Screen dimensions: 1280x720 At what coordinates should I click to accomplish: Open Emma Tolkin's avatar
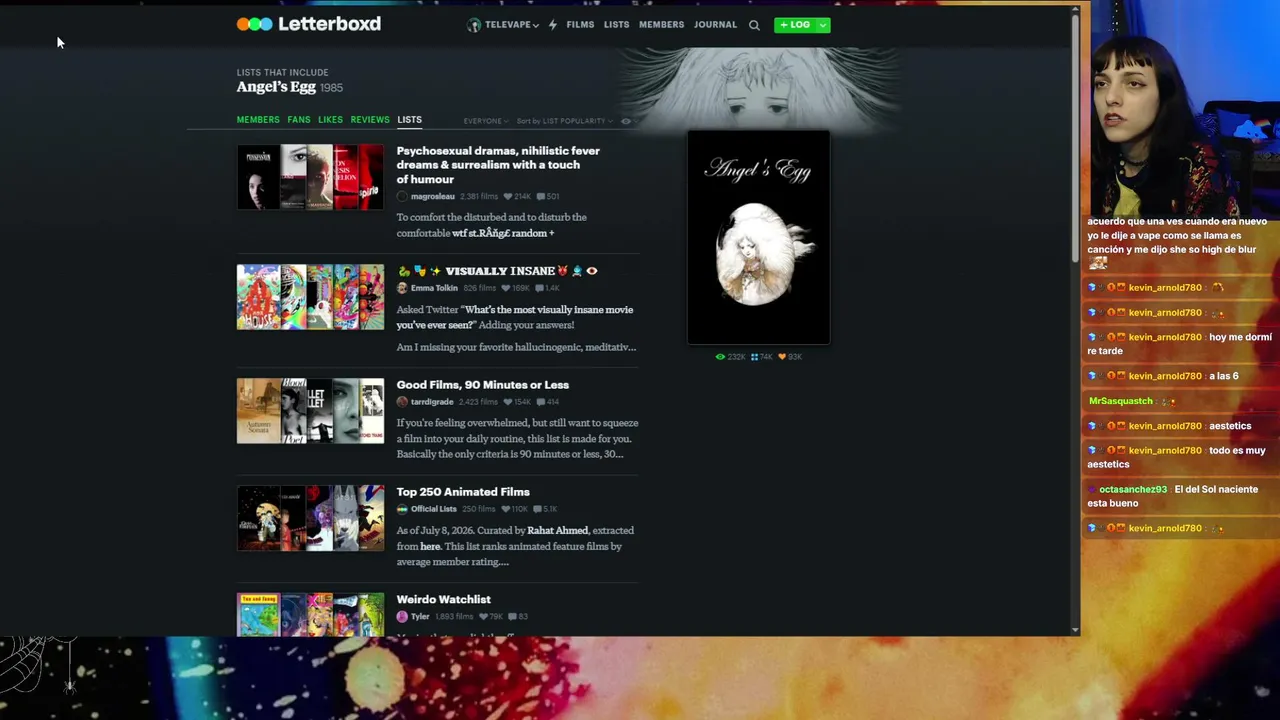pos(402,288)
